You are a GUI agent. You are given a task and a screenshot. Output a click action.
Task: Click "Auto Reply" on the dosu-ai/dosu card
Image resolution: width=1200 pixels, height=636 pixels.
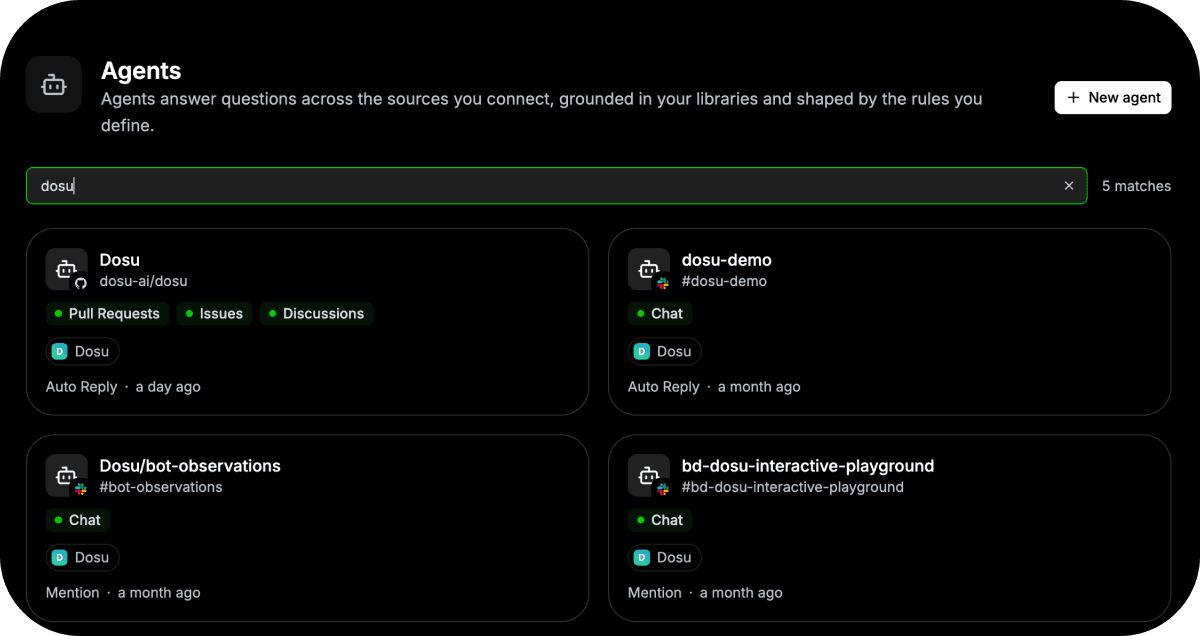pos(81,387)
